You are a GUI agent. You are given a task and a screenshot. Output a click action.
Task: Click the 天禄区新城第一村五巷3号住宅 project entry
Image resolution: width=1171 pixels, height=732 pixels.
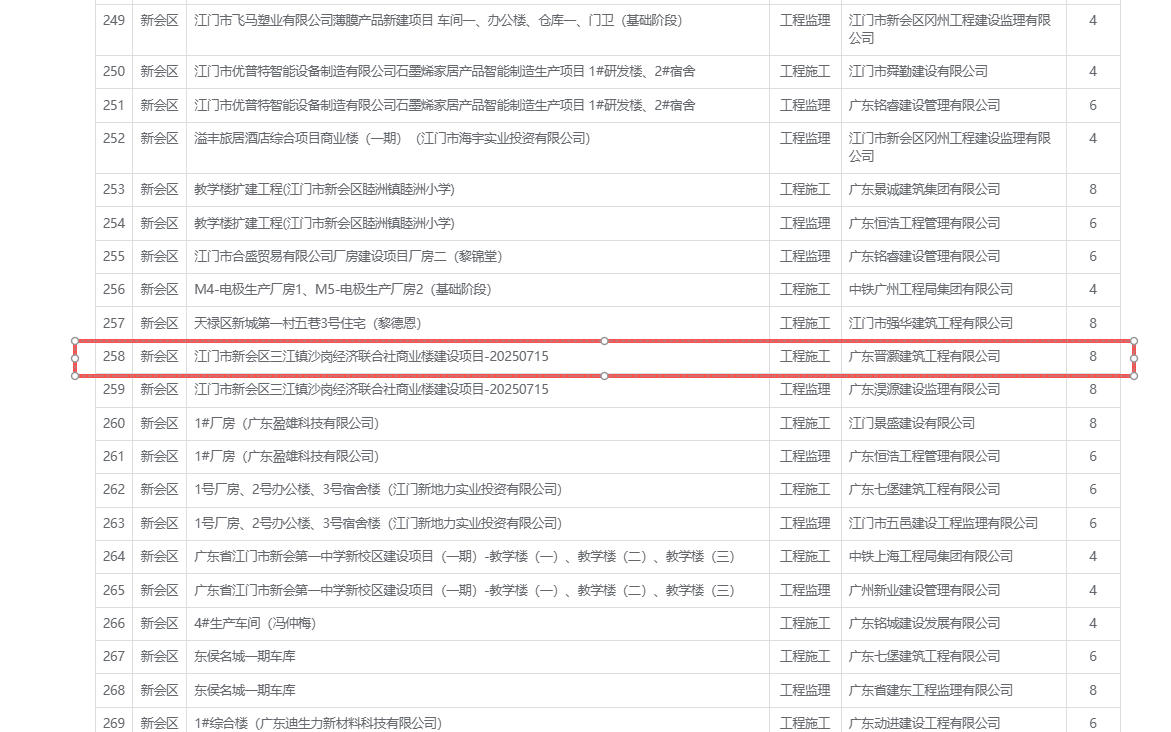pyautogui.click(x=308, y=324)
